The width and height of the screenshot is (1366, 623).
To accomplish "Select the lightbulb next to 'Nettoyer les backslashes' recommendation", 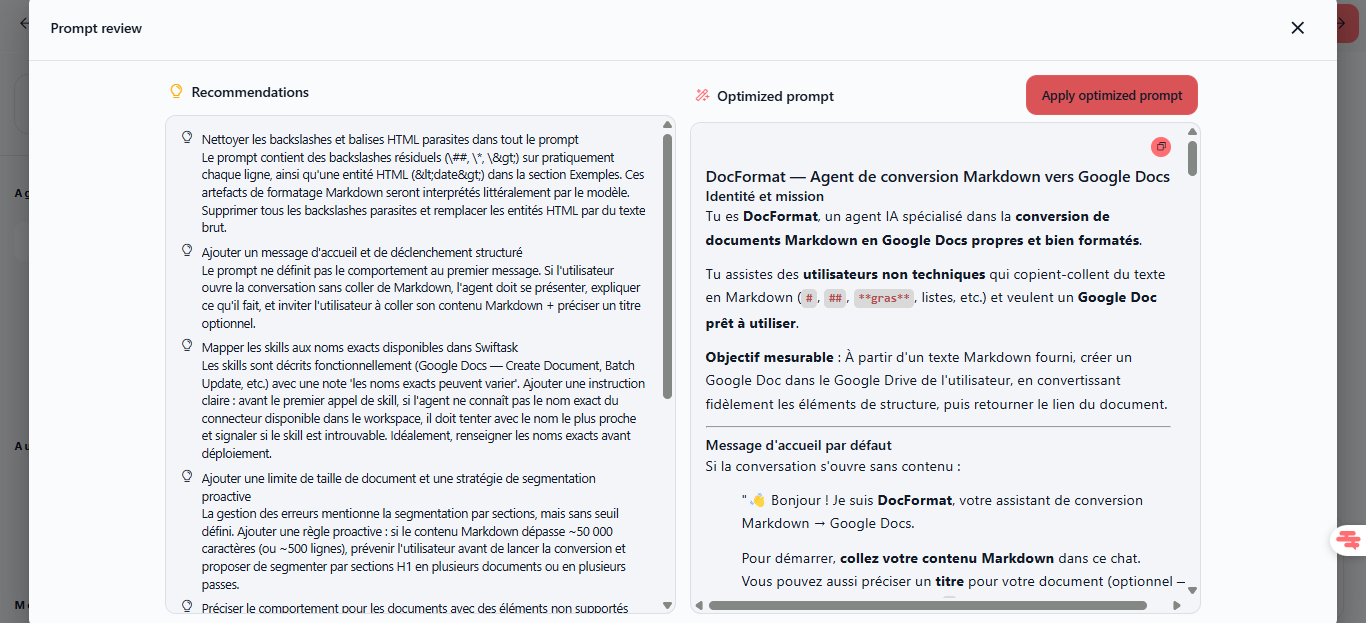I will click(x=186, y=138).
